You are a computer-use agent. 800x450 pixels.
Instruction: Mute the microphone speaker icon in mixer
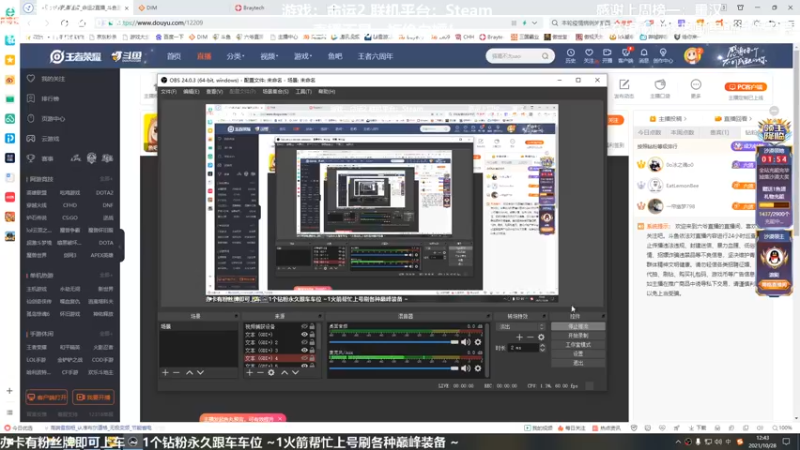466,368
